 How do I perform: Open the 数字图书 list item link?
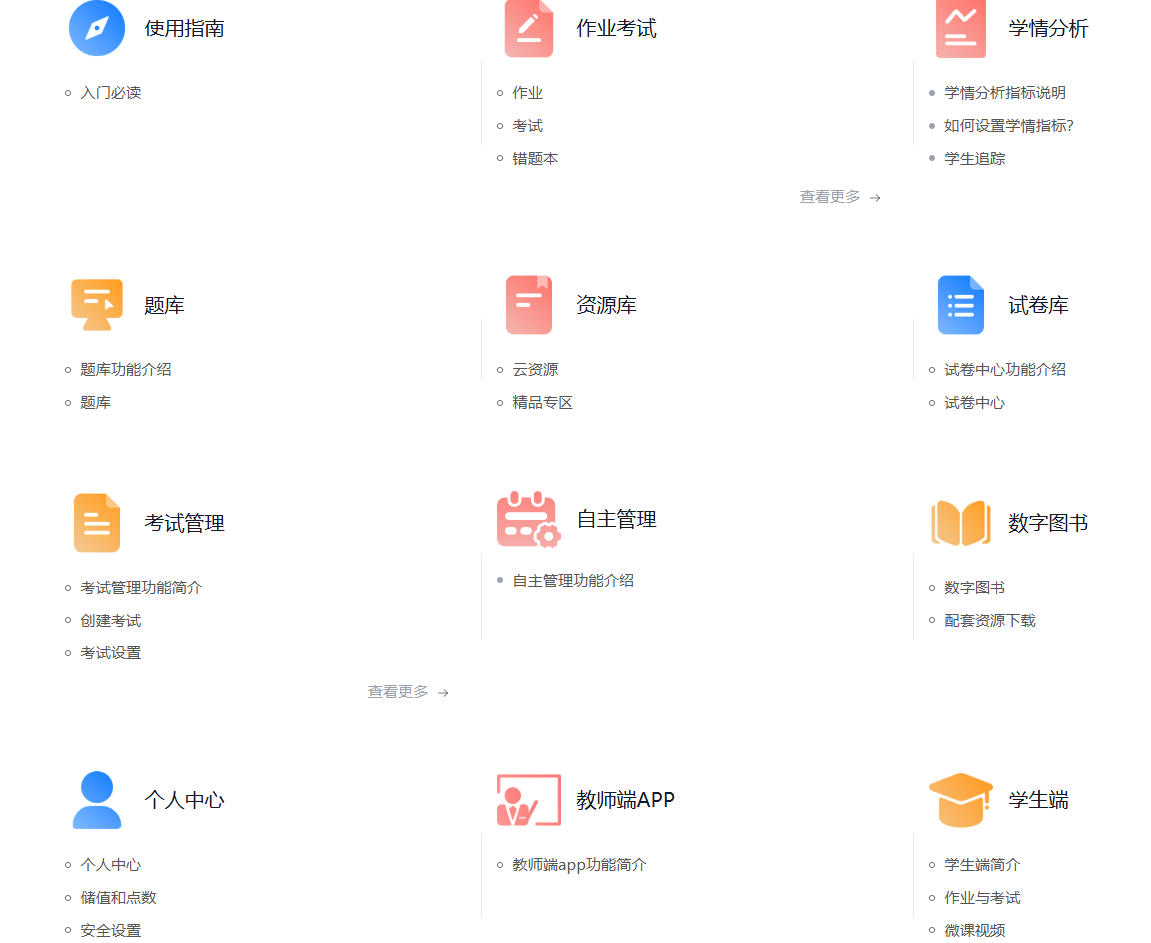coord(975,588)
